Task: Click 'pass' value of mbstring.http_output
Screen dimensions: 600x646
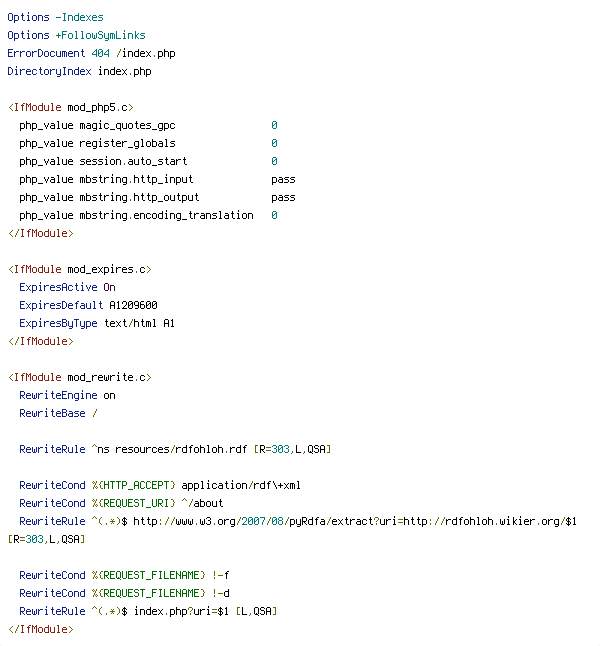Action: pos(283,198)
